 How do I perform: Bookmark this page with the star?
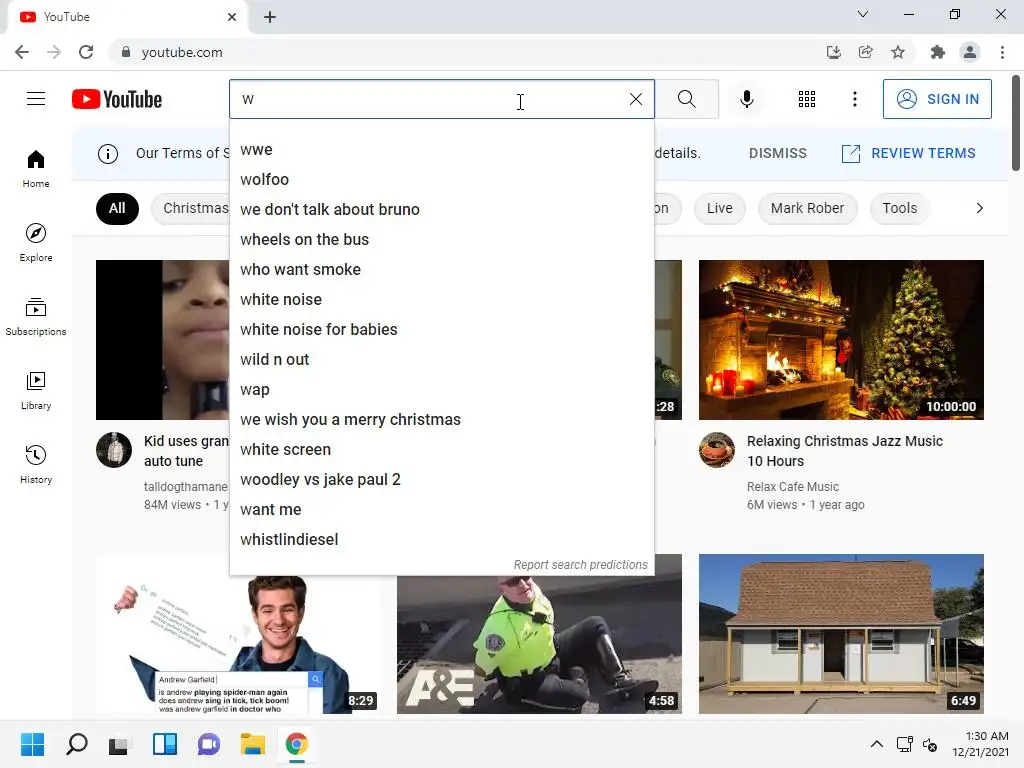[x=898, y=52]
